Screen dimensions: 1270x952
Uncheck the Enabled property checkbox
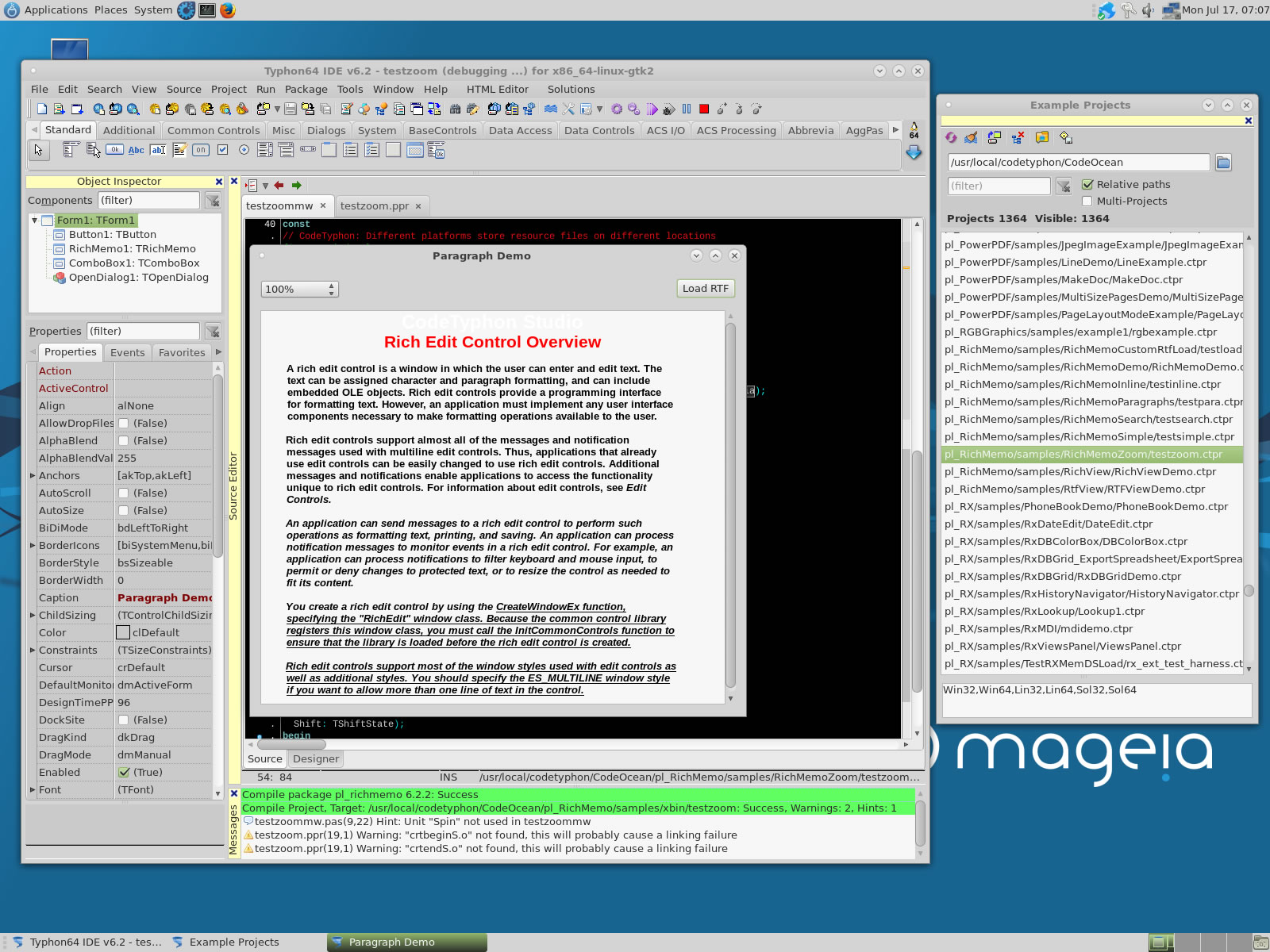124,772
